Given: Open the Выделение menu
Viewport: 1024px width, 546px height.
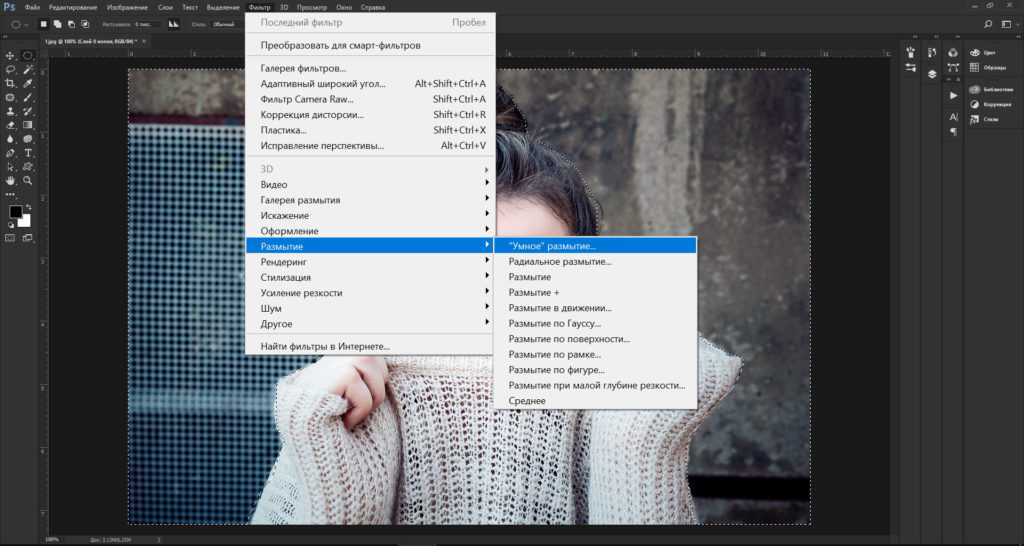Looking at the screenshot, I should [x=223, y=7].
